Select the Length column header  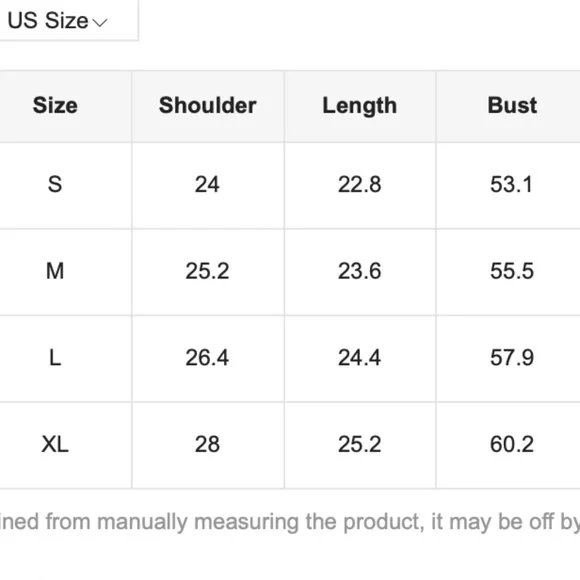click(x=360, y=106)
